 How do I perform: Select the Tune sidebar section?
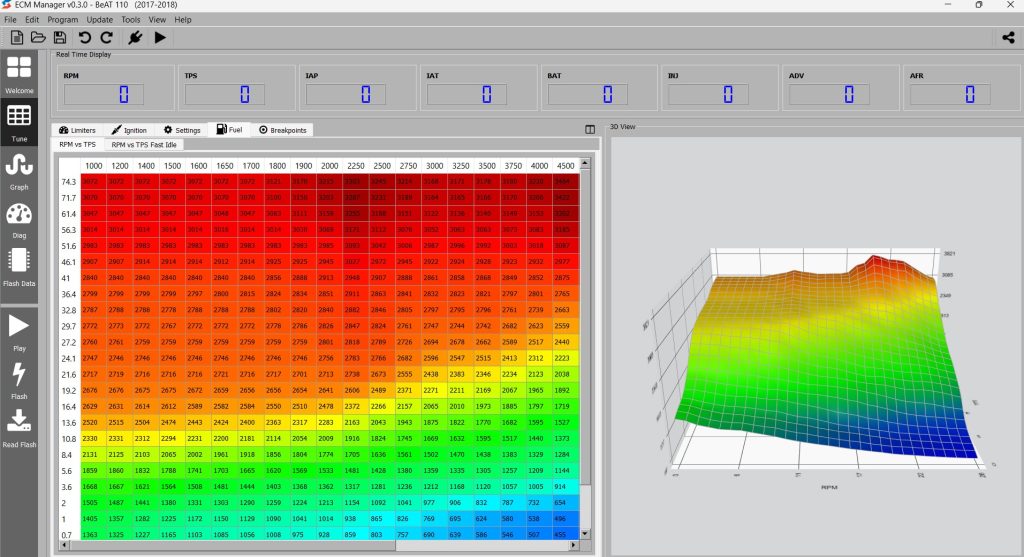tap(19, 122)
